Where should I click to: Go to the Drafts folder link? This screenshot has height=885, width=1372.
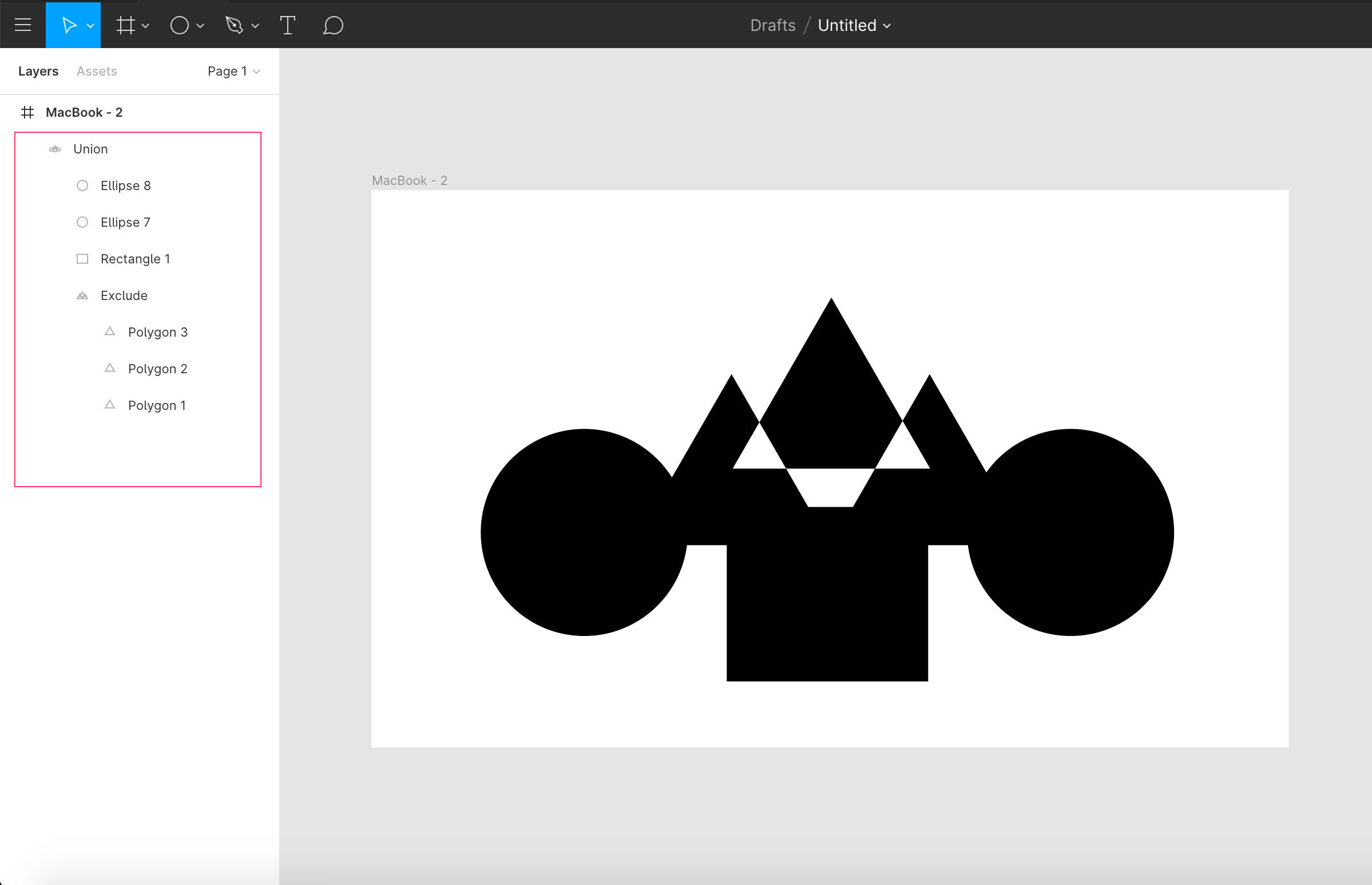click(772, 25)
